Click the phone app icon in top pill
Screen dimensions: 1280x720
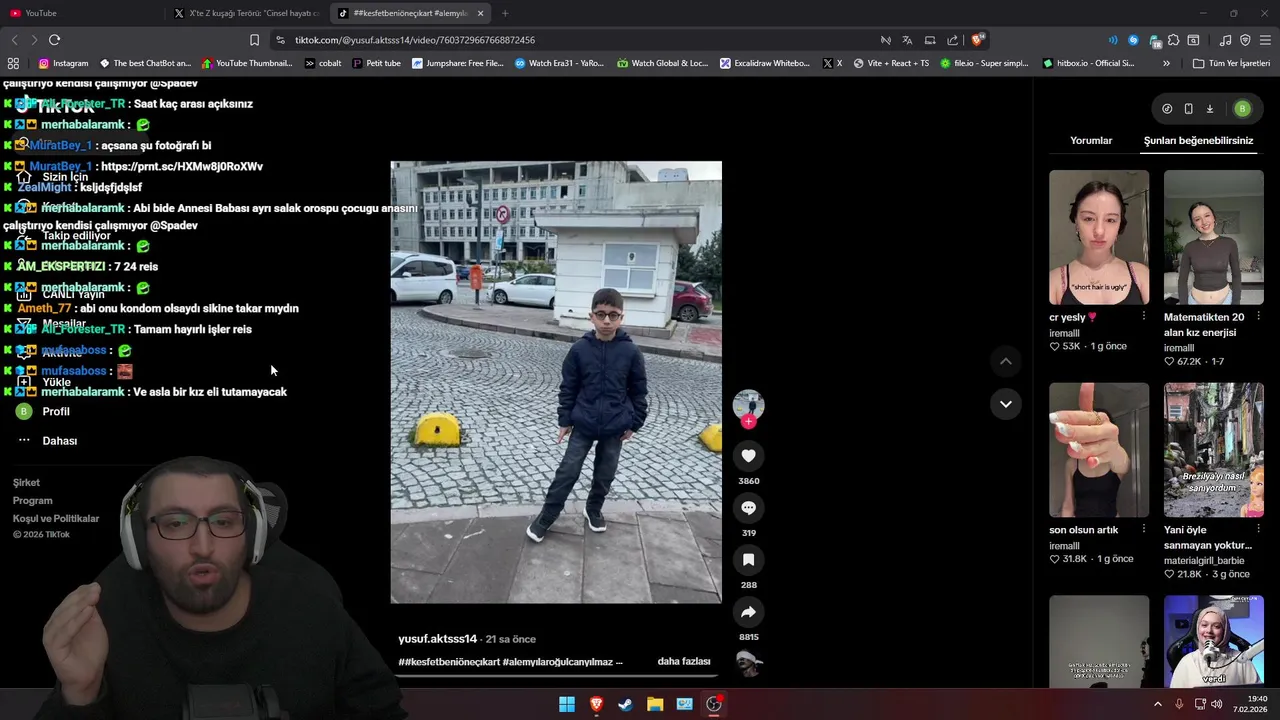(1188, 109)
